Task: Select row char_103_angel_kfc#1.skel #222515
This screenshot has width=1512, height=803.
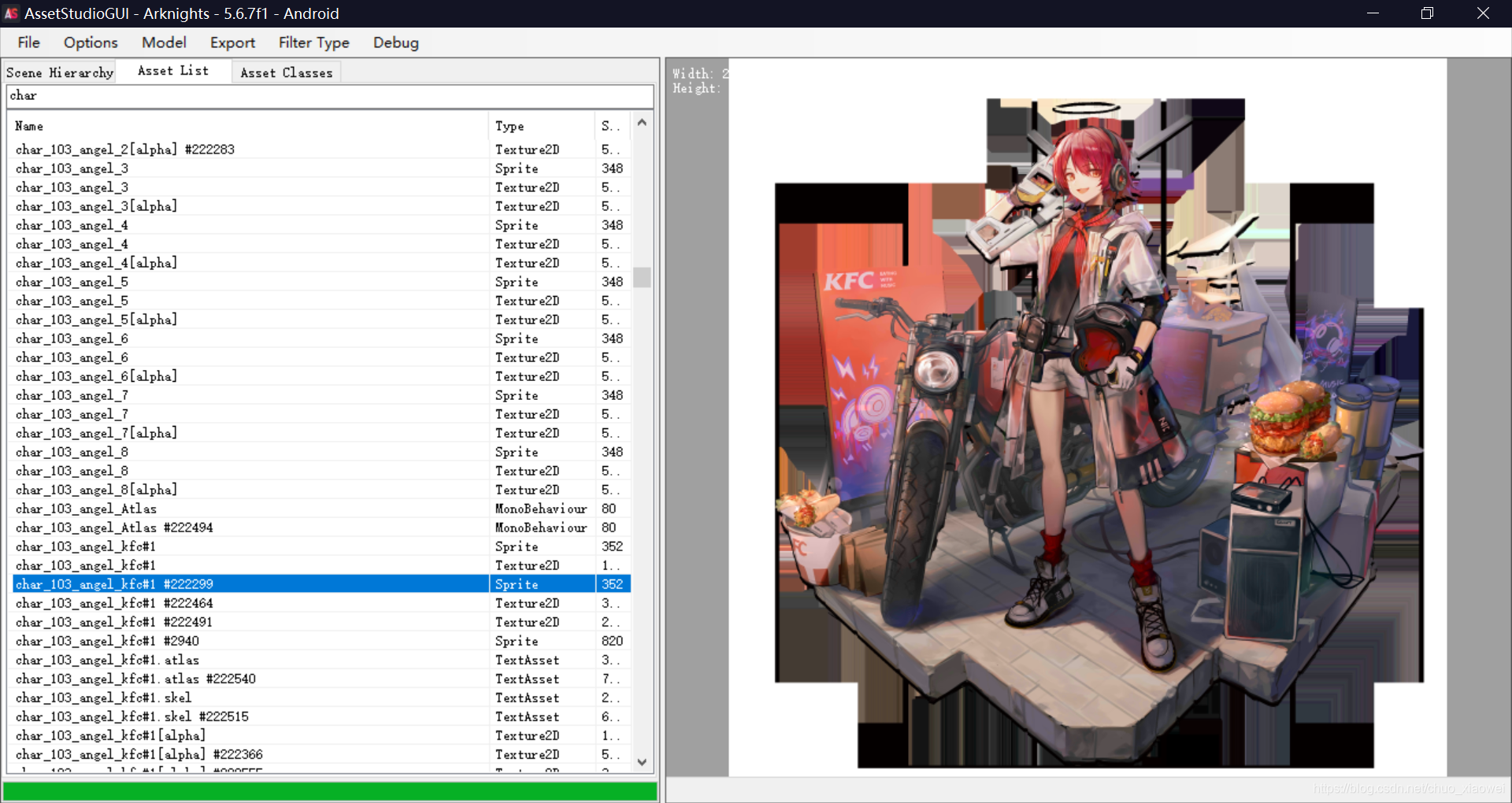Action: [322, 716]
